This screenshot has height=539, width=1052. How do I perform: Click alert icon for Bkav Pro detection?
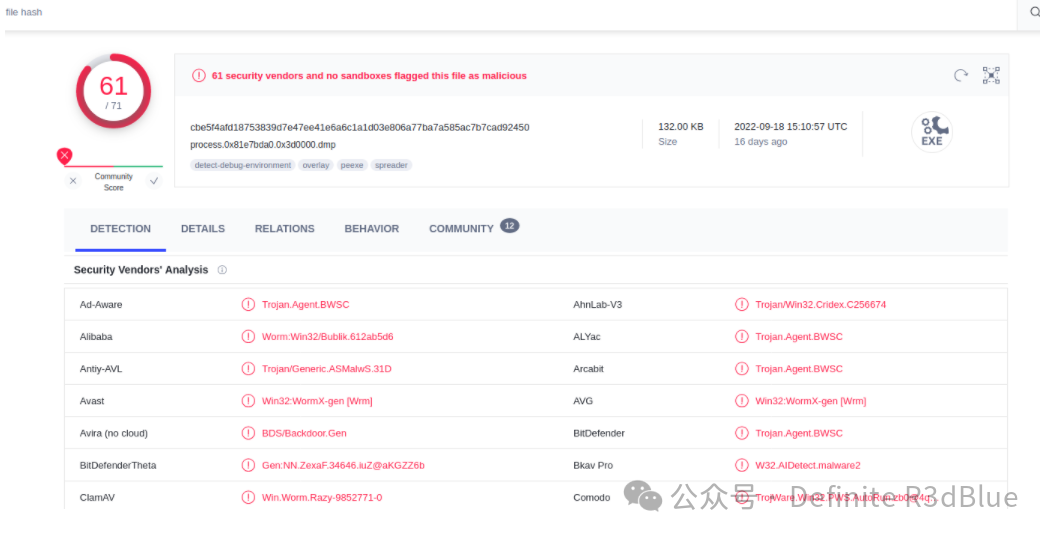click(741, 466)
